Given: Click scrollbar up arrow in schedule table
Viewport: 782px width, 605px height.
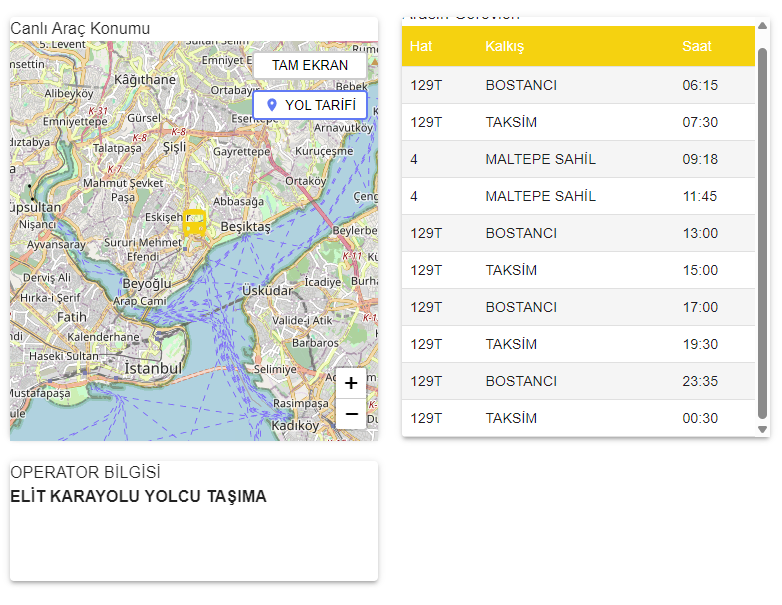Looking at the screenshot, I should point(763,29).
